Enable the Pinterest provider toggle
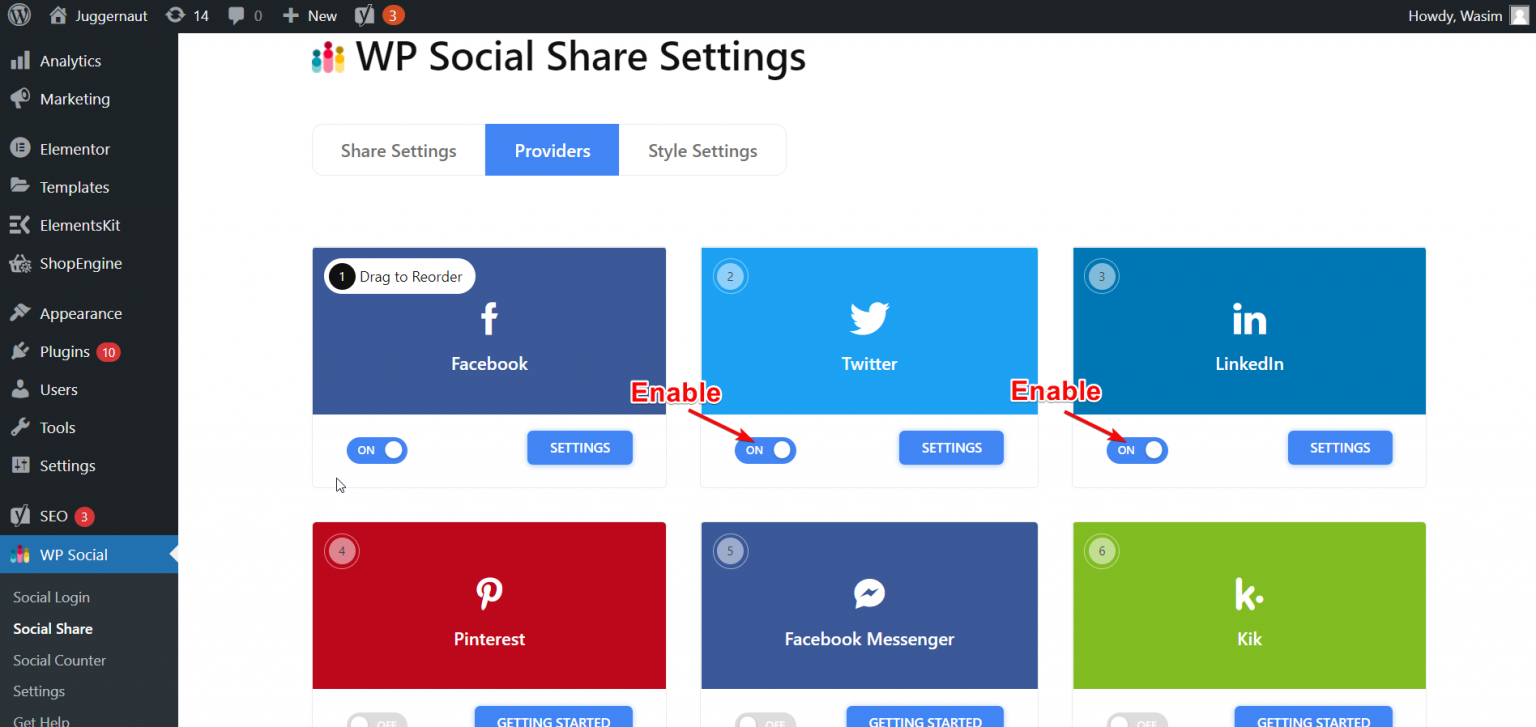The width and height of the screenshot is (1536, 727). tap(377, 719)
